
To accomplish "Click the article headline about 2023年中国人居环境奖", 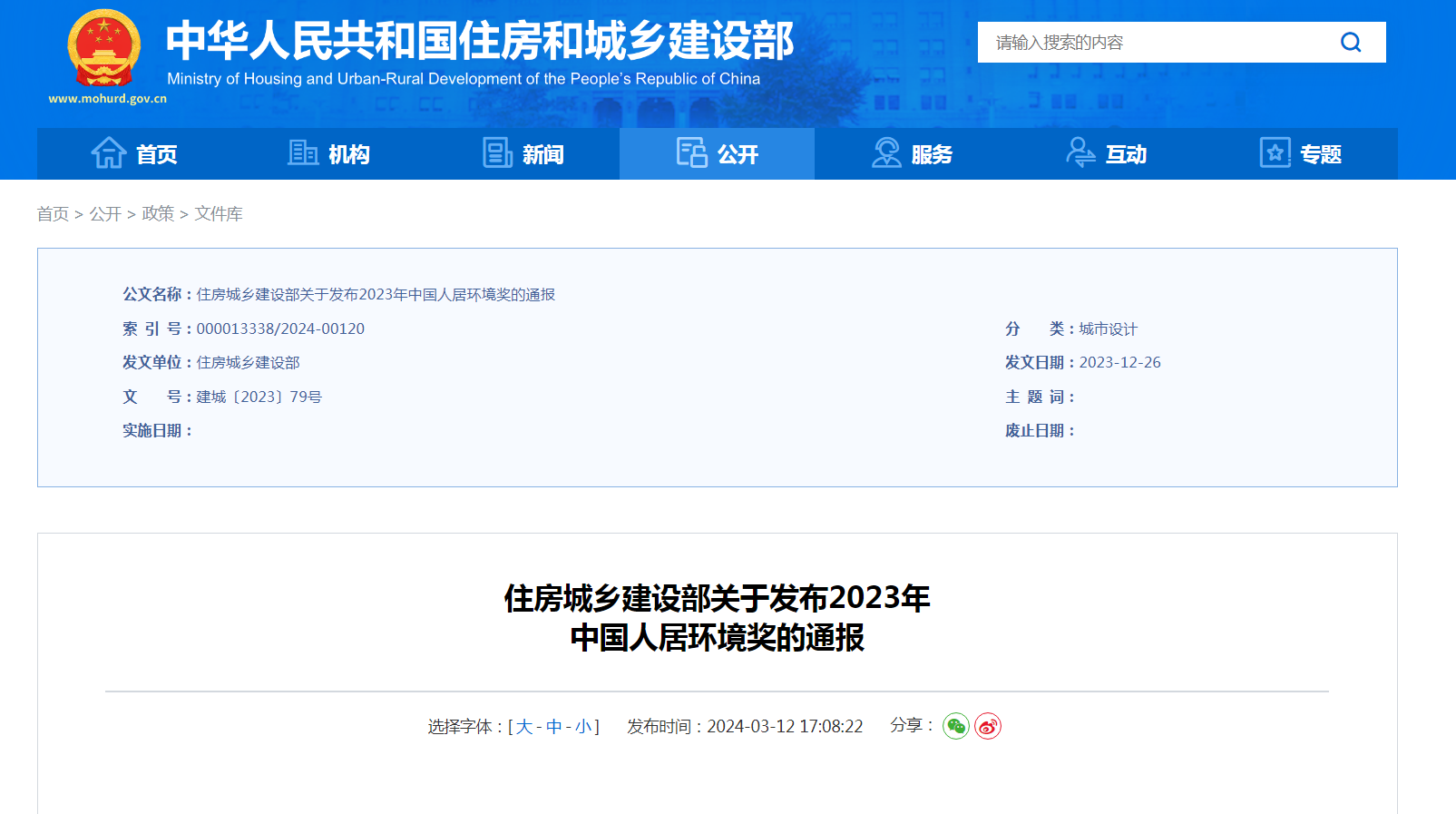I will [x=717, y=618].
